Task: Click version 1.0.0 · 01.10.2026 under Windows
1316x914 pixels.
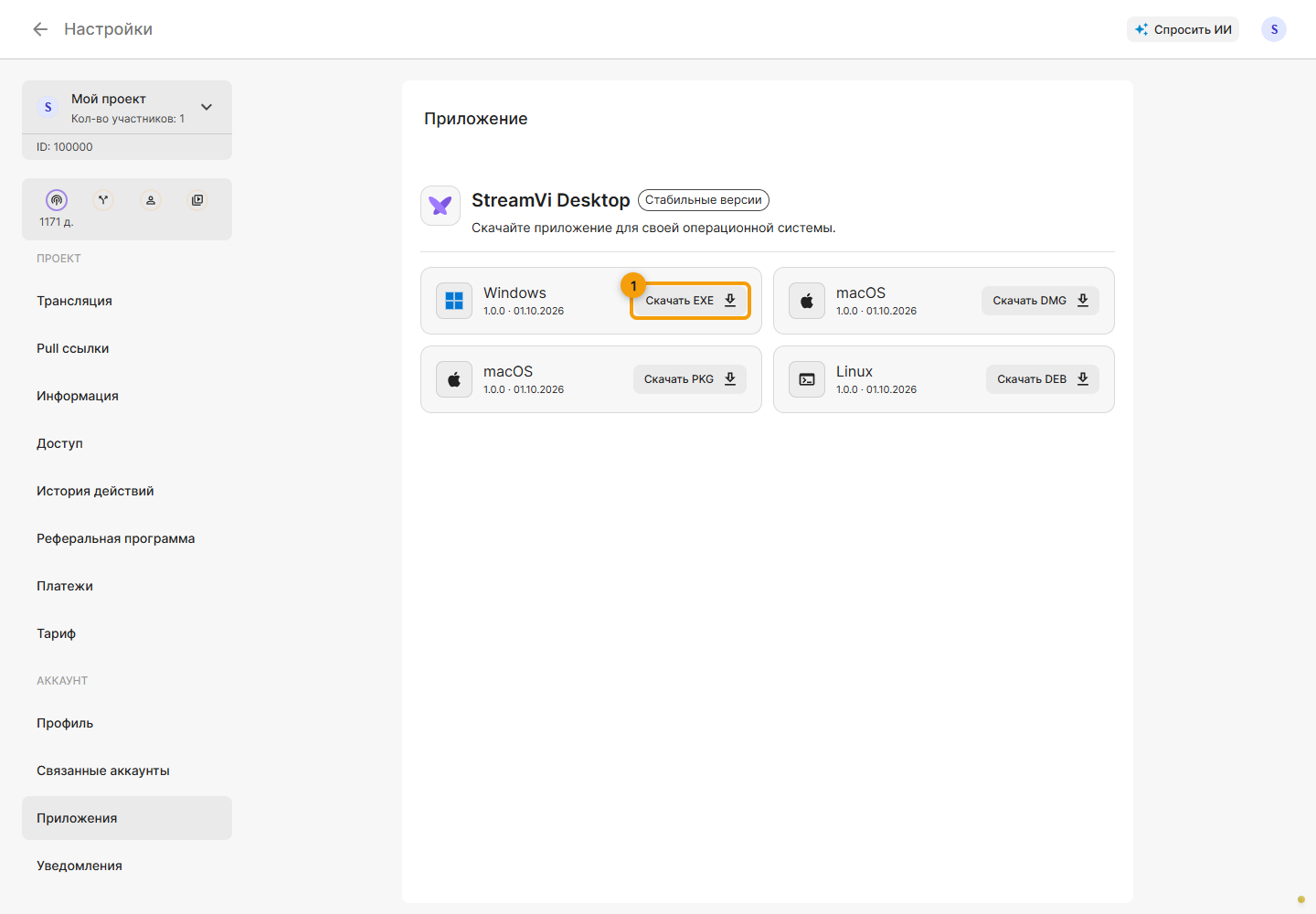Action: (524, 311)
